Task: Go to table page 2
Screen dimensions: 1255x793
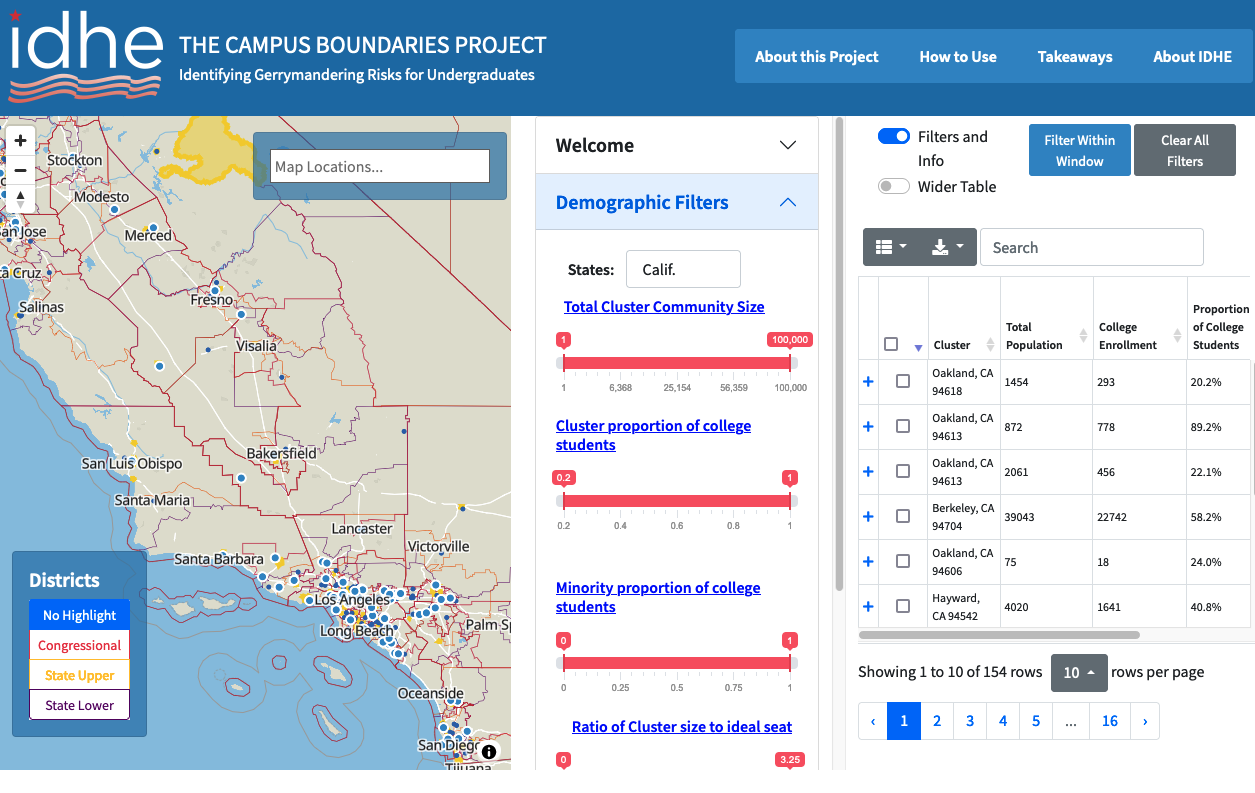Action: 937,721
